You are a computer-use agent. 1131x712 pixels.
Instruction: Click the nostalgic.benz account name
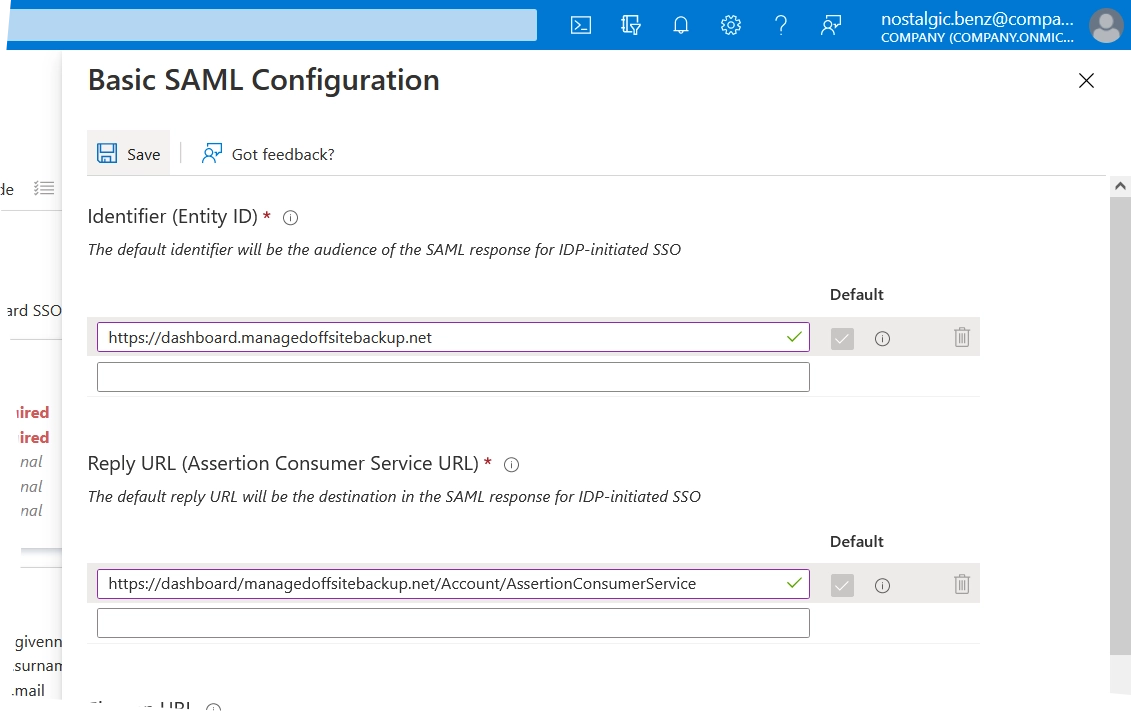point(977,19)
